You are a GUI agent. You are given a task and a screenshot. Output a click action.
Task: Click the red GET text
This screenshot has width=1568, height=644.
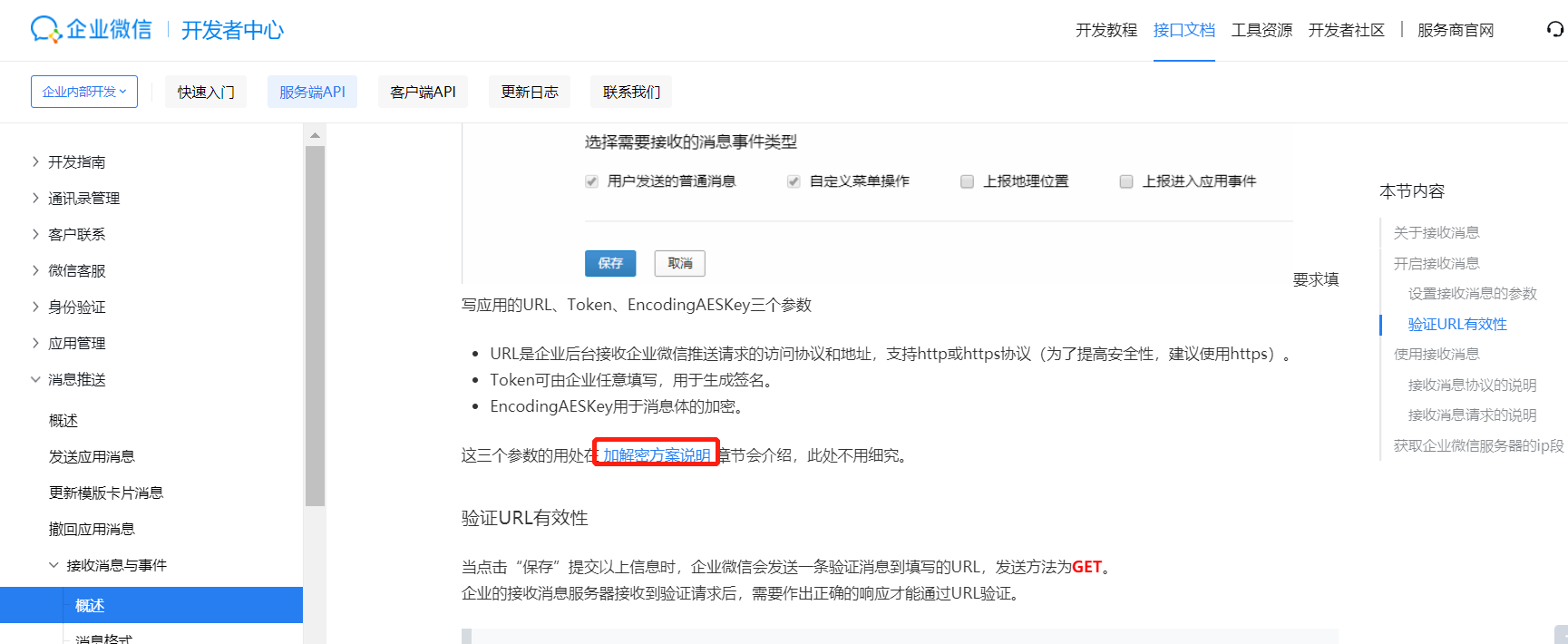1086,567
